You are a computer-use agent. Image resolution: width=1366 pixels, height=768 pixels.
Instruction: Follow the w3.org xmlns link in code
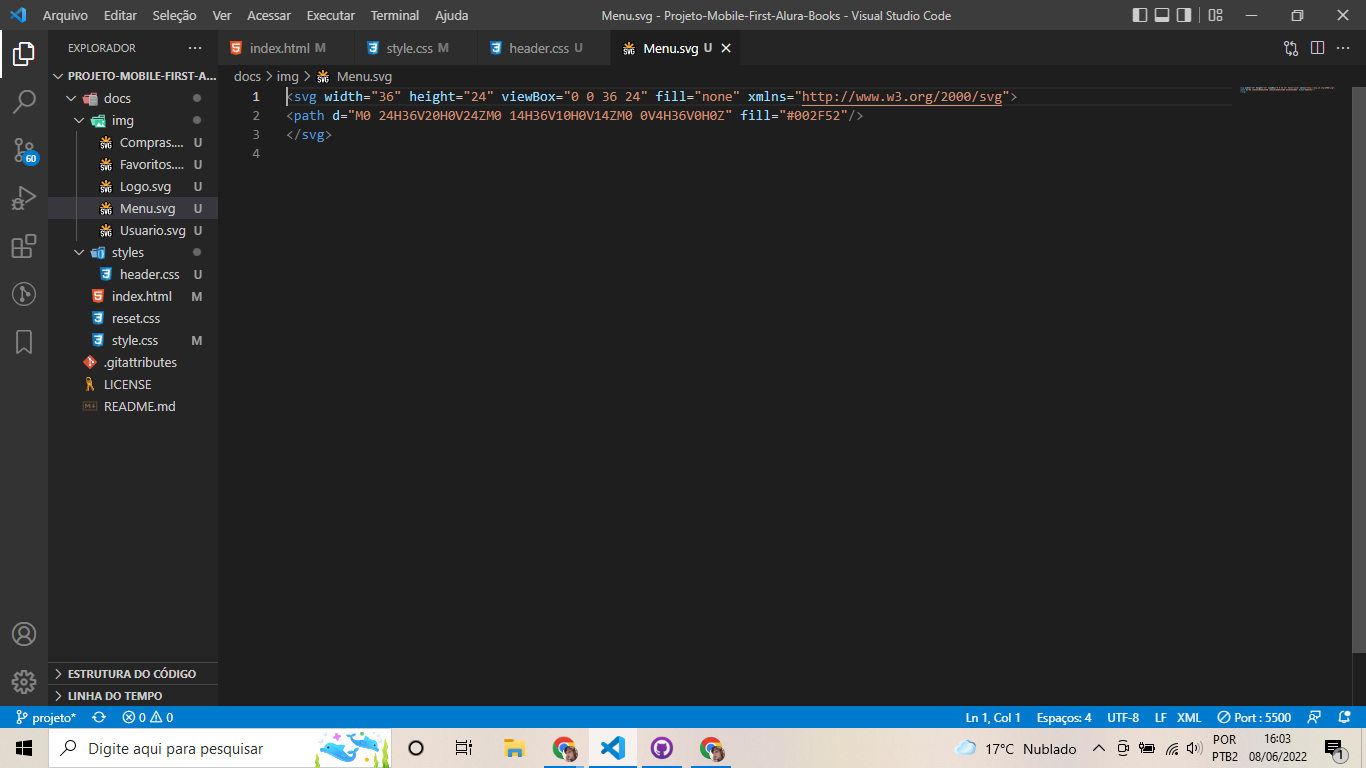(902, 97)
